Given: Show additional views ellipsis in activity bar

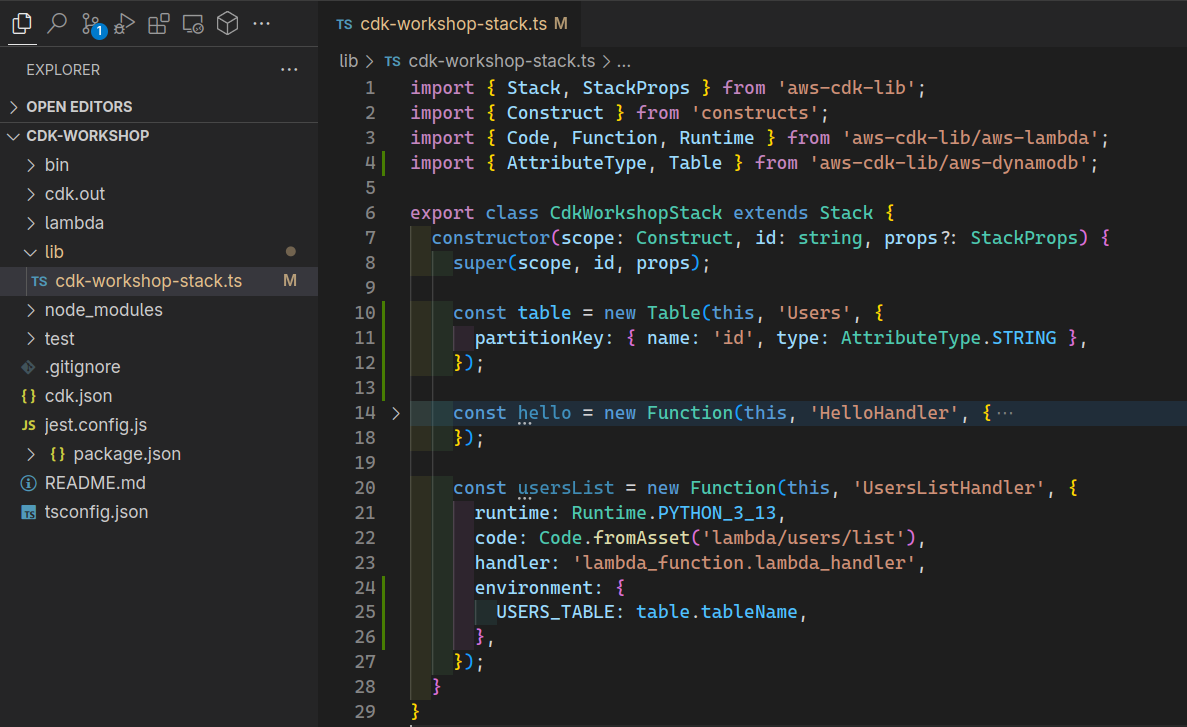Looking at the screenshot, I should [262, 24].
